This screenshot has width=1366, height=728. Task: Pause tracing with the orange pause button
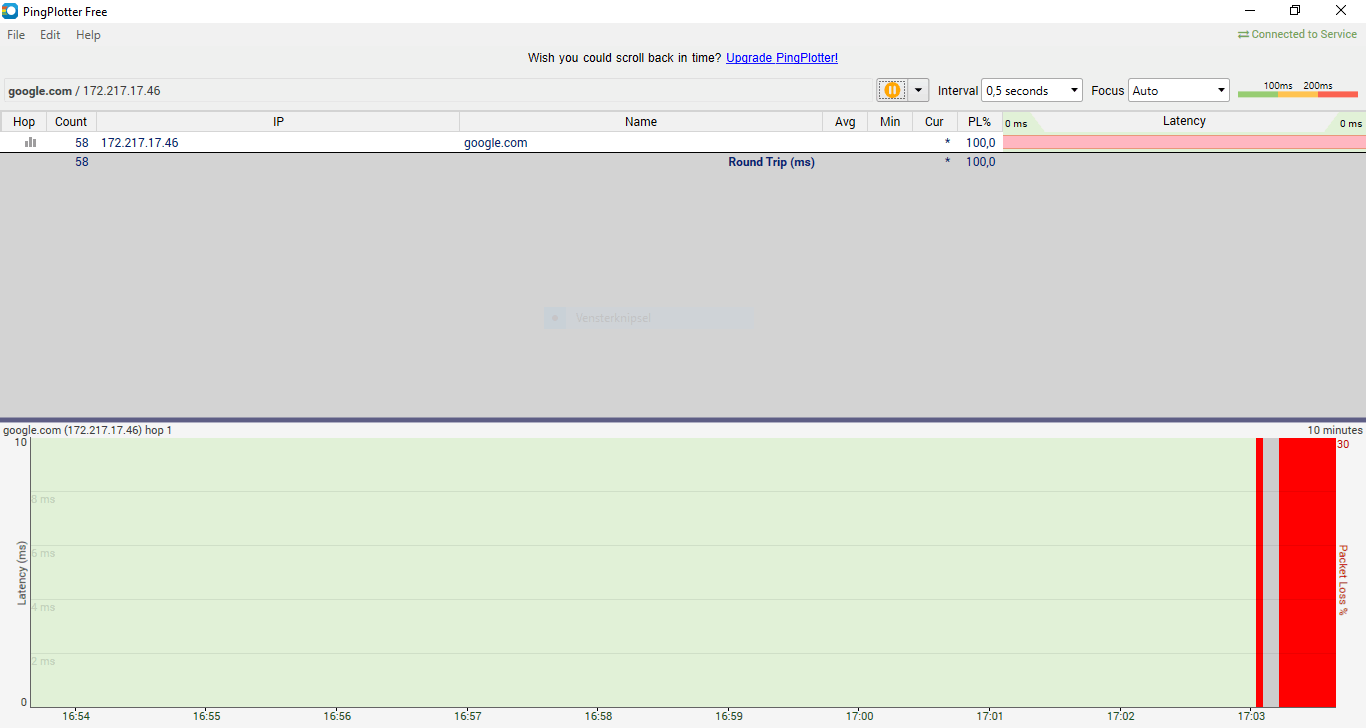pyautogui.click(x=892, y=90)
